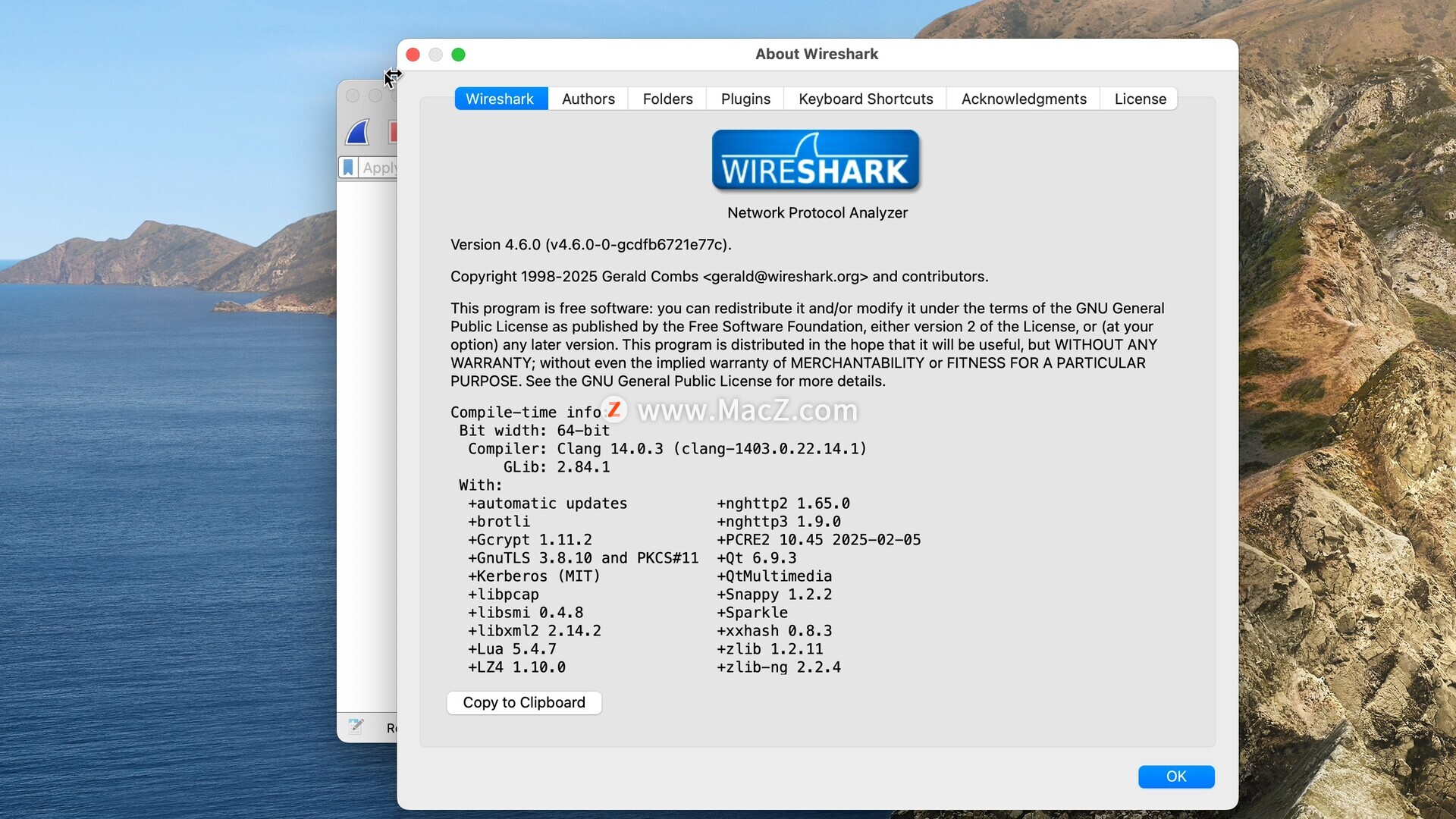Close the About Wireshark dialog with red button
This screenshot has width=1456, height=819.
point(413,55)
